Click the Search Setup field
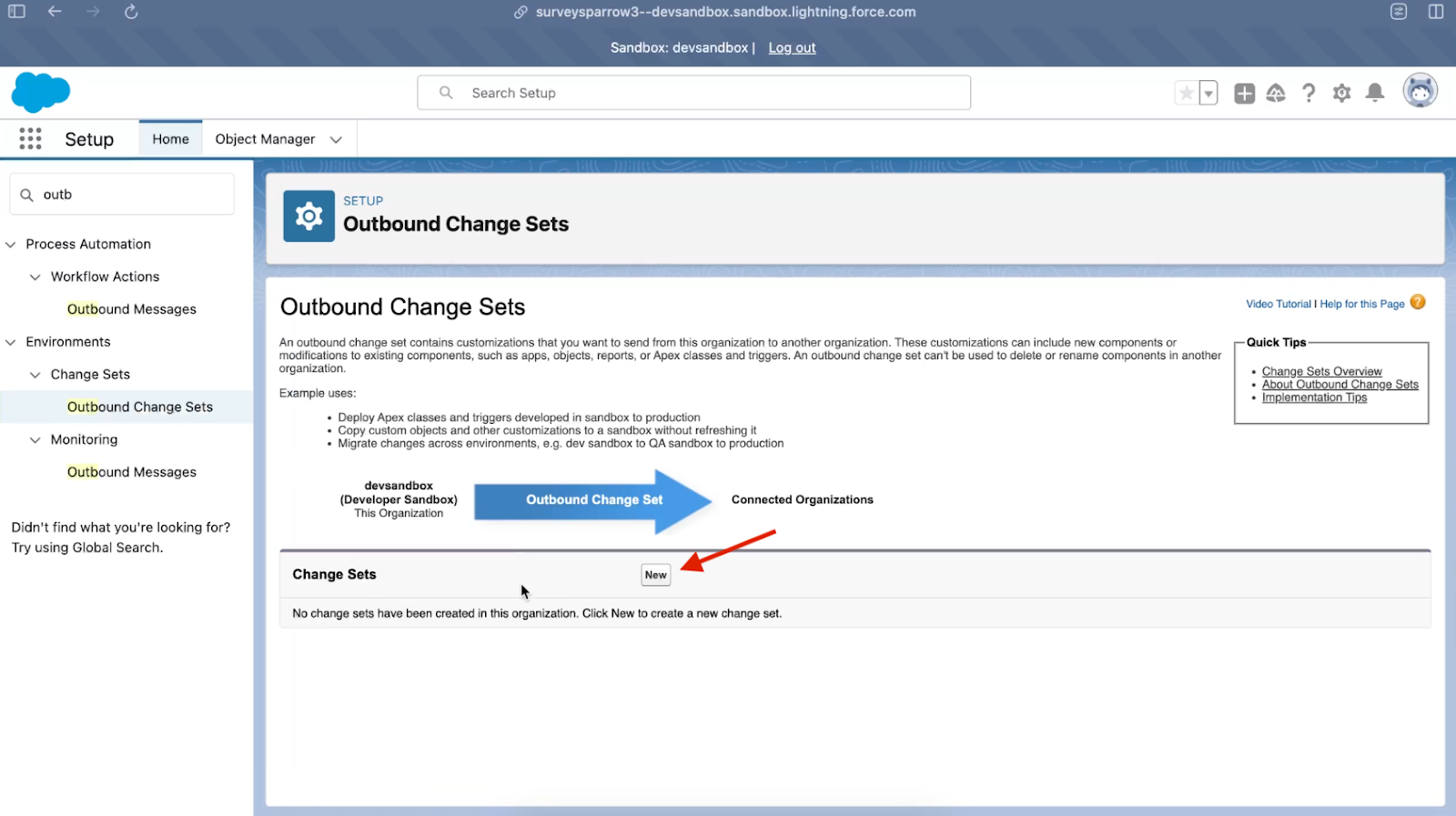 [693, 93]
